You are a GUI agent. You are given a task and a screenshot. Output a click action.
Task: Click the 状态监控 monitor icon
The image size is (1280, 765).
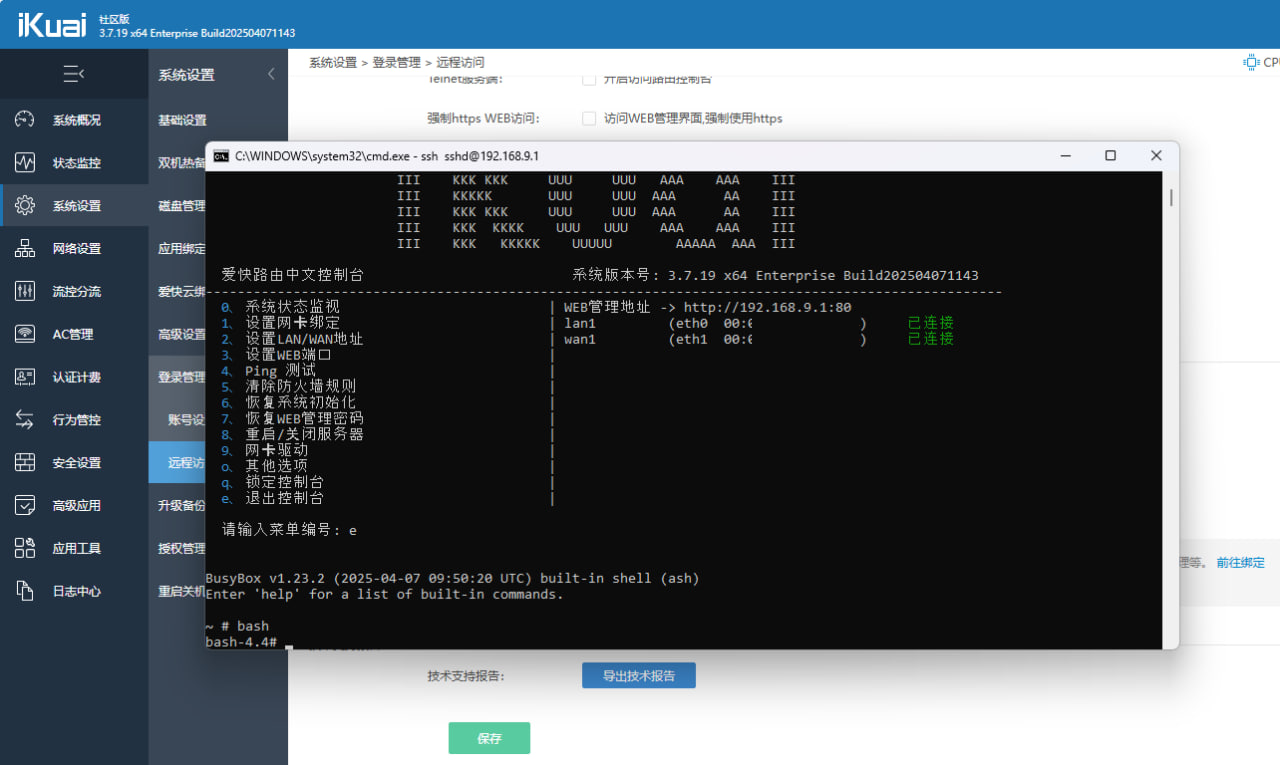25,163
